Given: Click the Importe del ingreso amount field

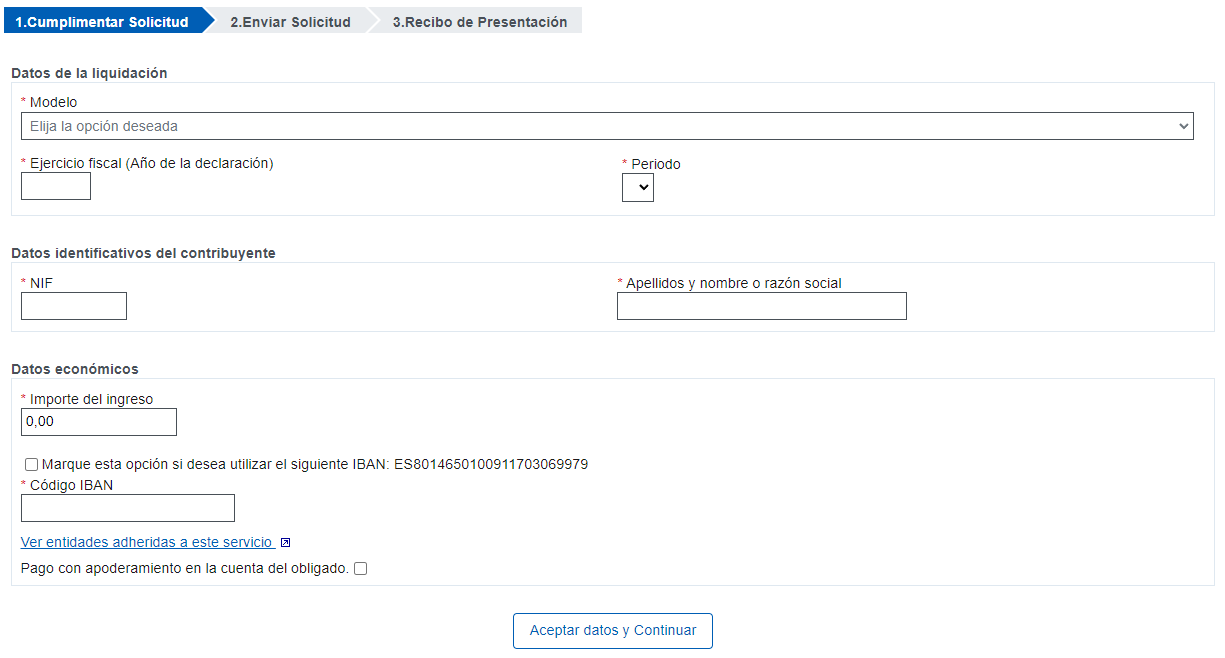Looking at the screenshot, I should [99, 422].
